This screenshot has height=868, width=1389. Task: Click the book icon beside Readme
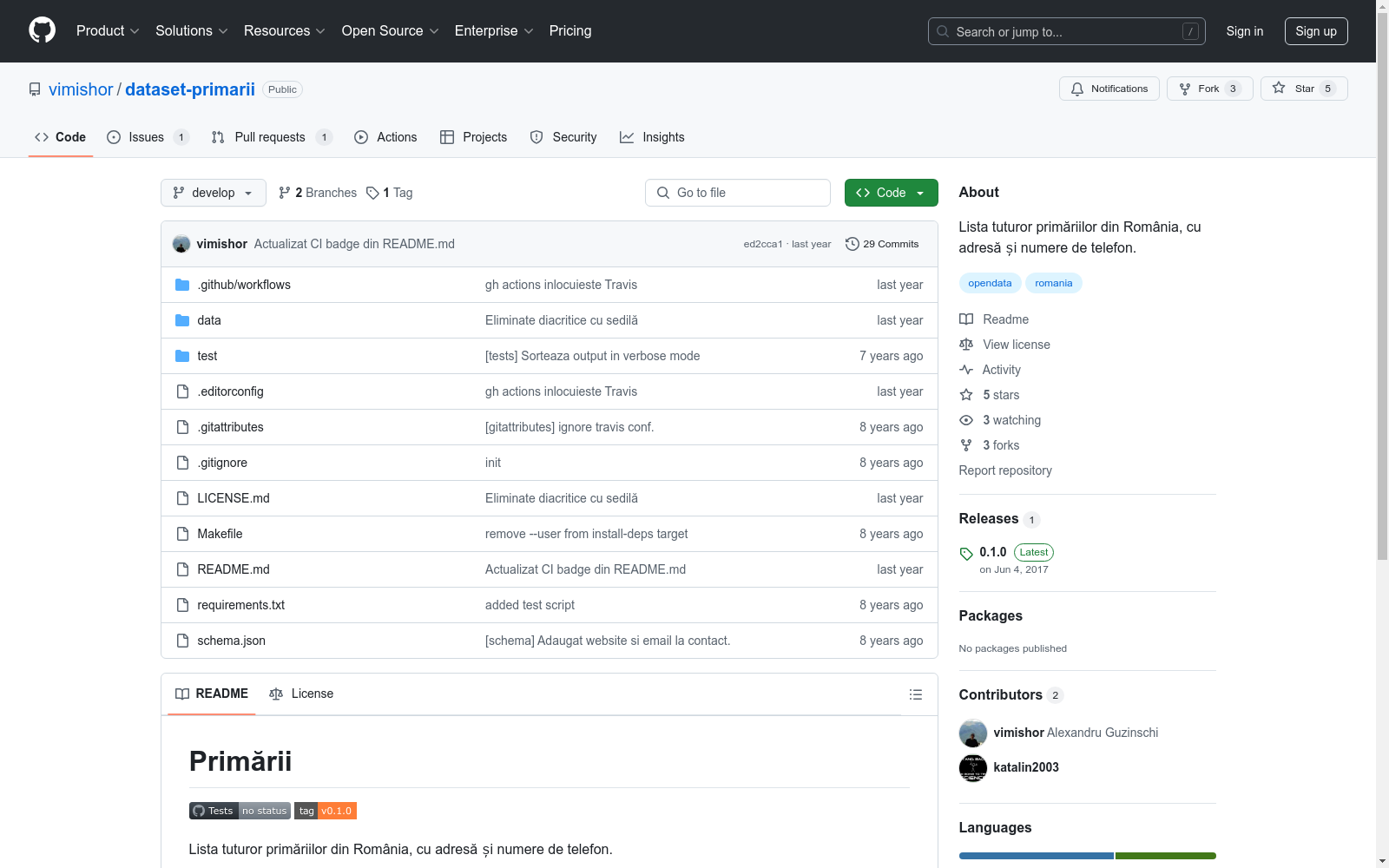click(x=966, y=319)
